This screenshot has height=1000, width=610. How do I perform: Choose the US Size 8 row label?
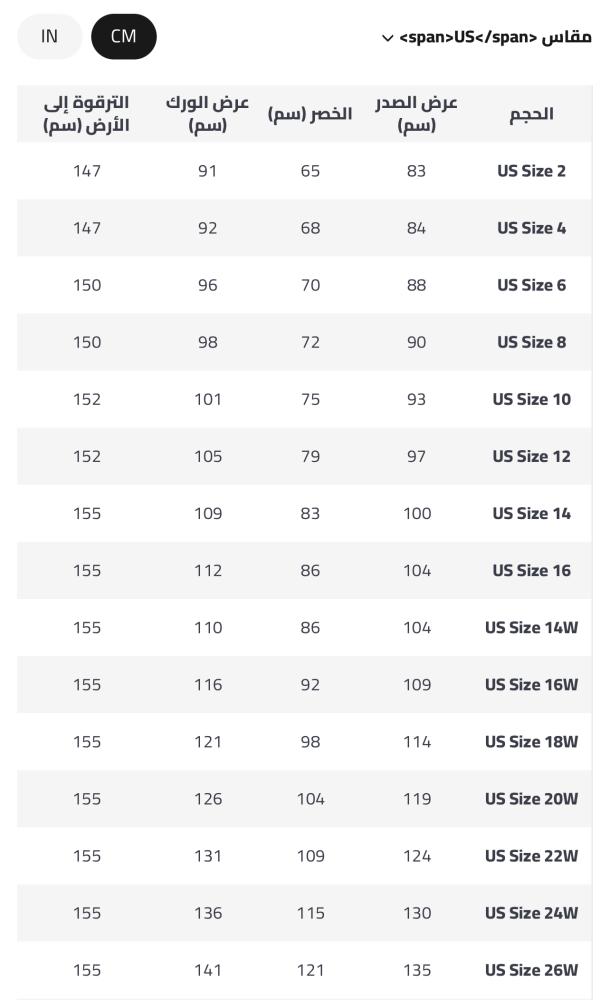click(x=531, y=342)
